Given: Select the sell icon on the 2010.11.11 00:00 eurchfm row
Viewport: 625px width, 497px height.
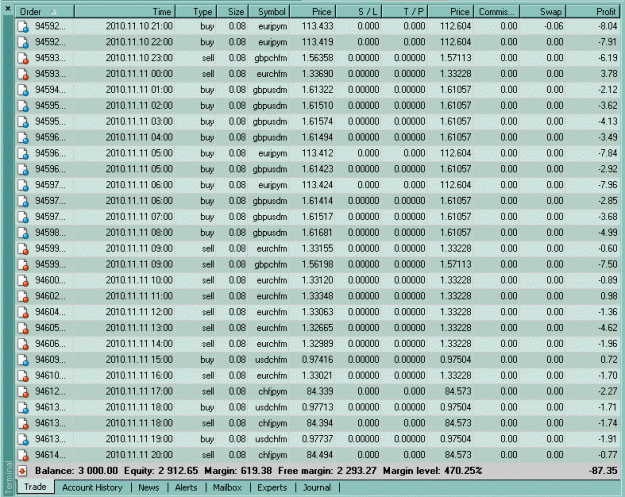Looking at the screenshot, I should point(23,74).
